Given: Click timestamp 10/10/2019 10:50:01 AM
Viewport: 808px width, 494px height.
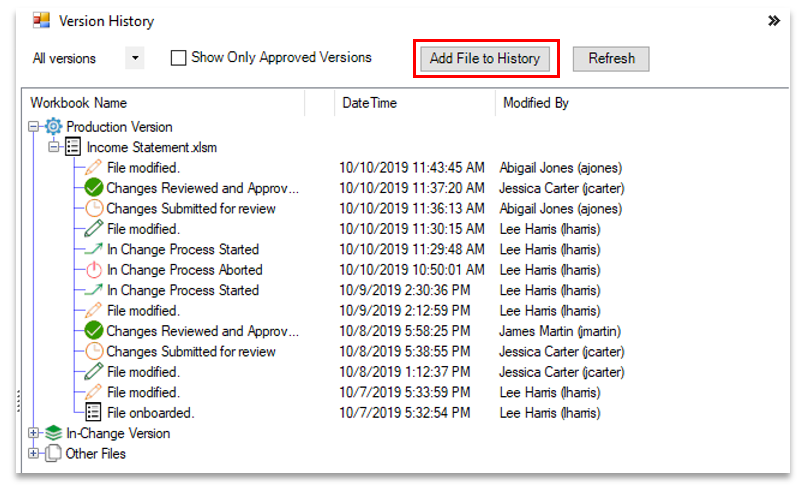Looking at the screenshot, I should 412,270.
